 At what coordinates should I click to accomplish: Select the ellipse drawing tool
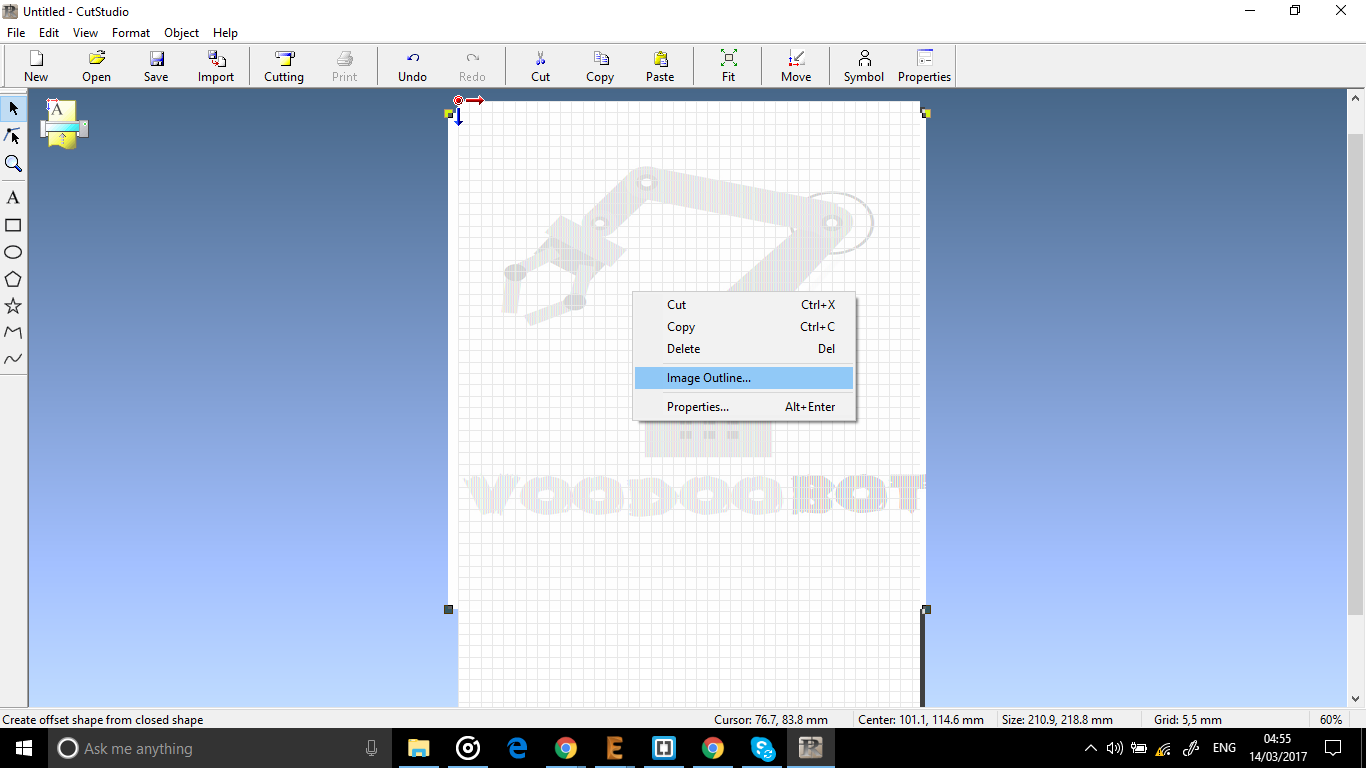(x=13, y=252)
